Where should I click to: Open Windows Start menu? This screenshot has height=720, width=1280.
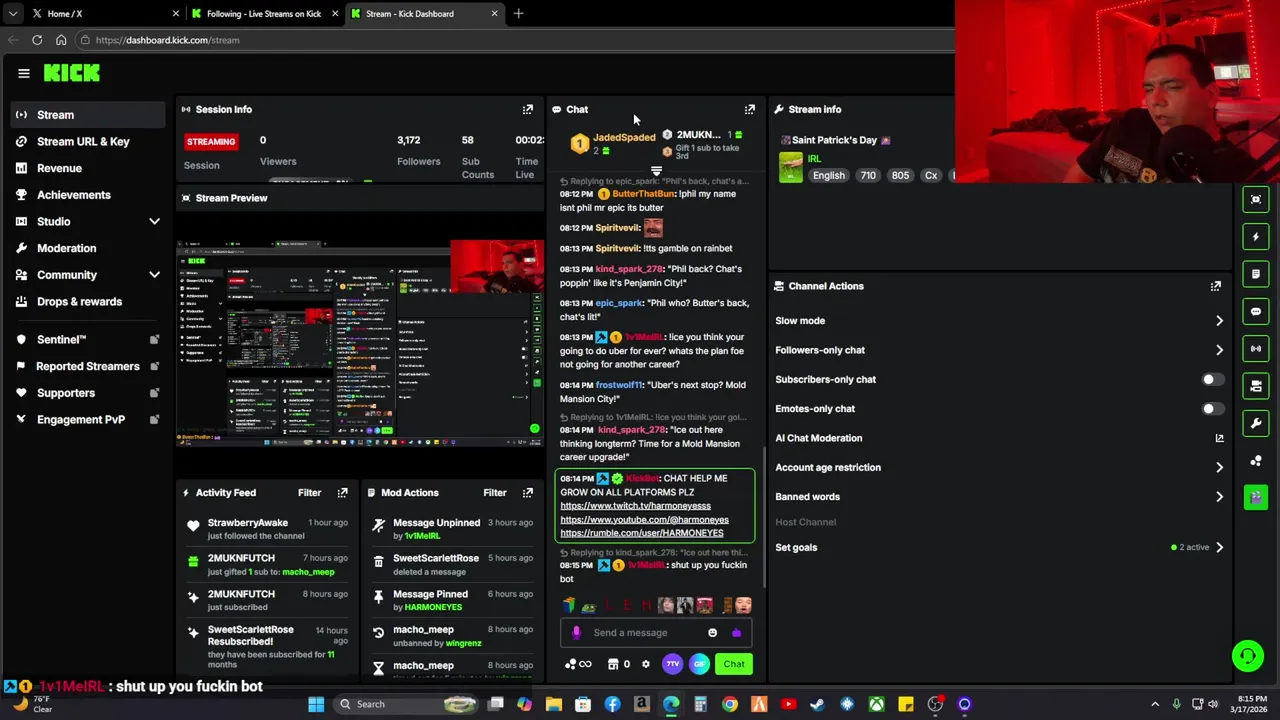click(x=316, y=704)
